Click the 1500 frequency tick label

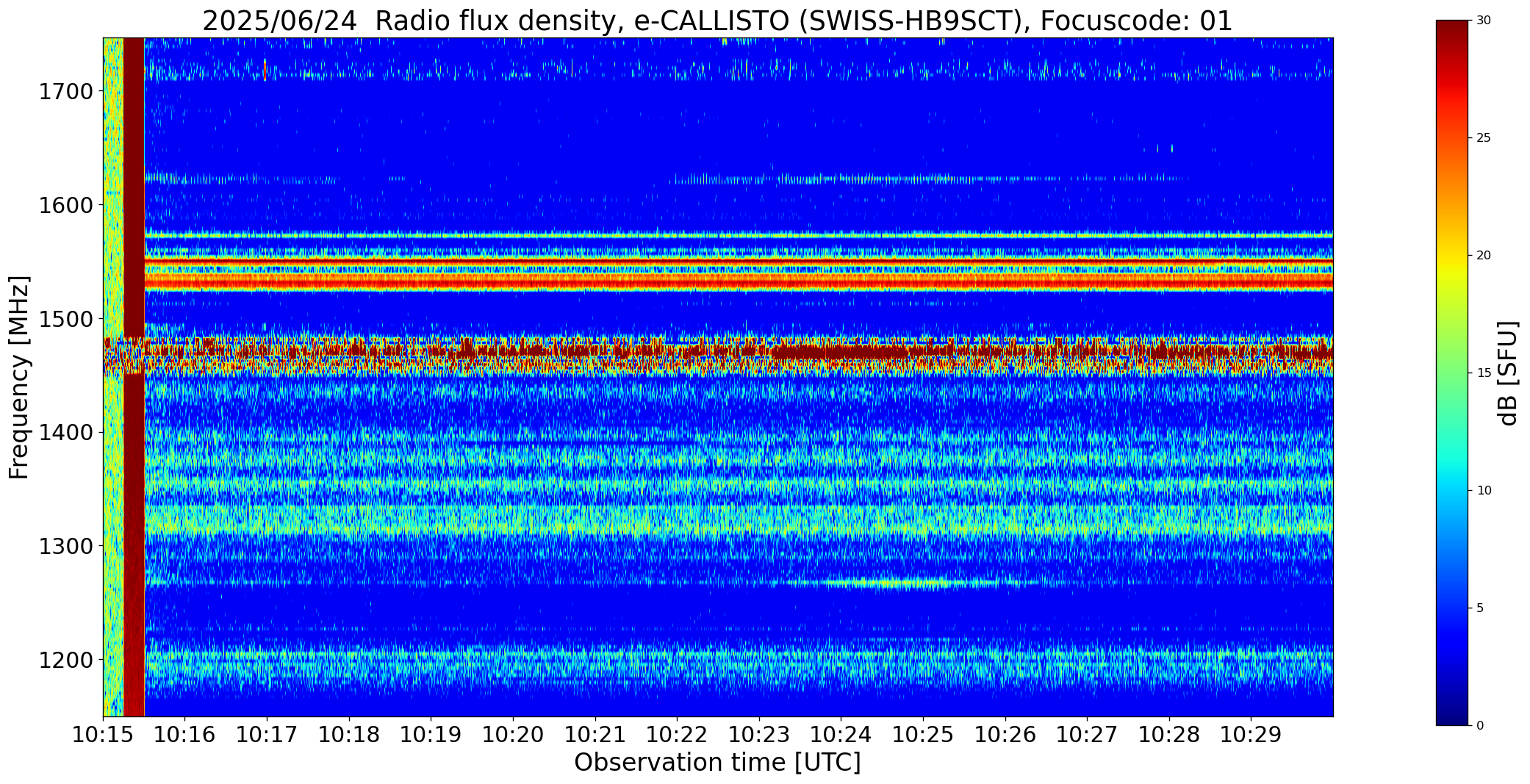coord(65,319)
